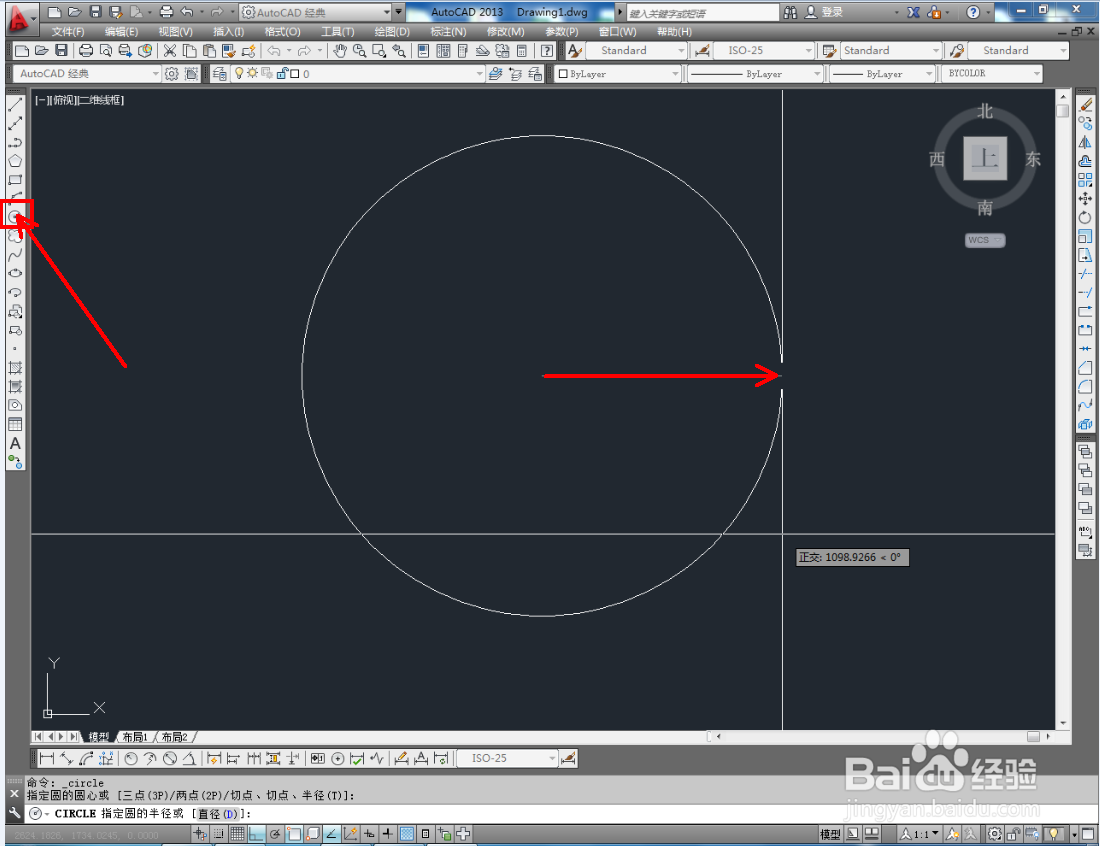The height and width of the screenshot is (846, 1100).
Task: Select the Multiline Text tool
Action: coord(15,443)
